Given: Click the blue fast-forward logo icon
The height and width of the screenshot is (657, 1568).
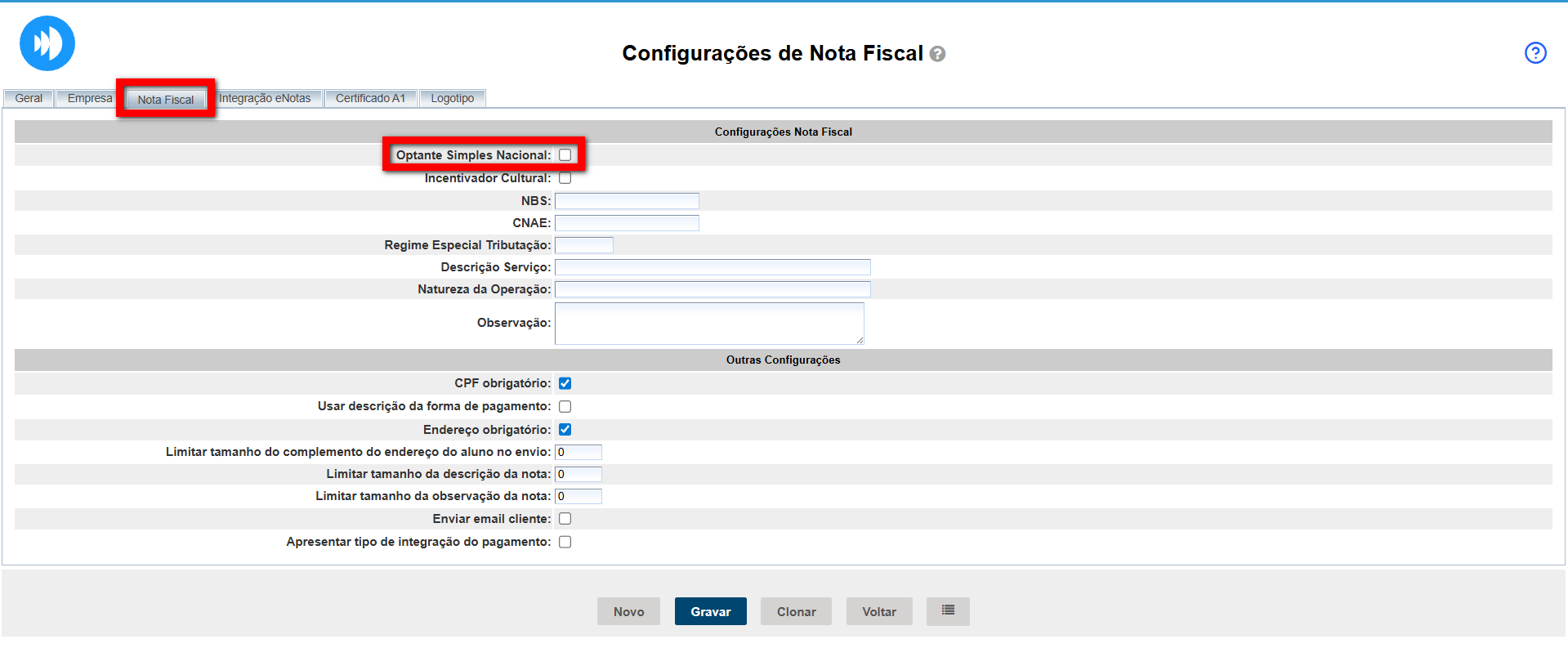Looking at the screenshot, I should click(x=47, y=43).
